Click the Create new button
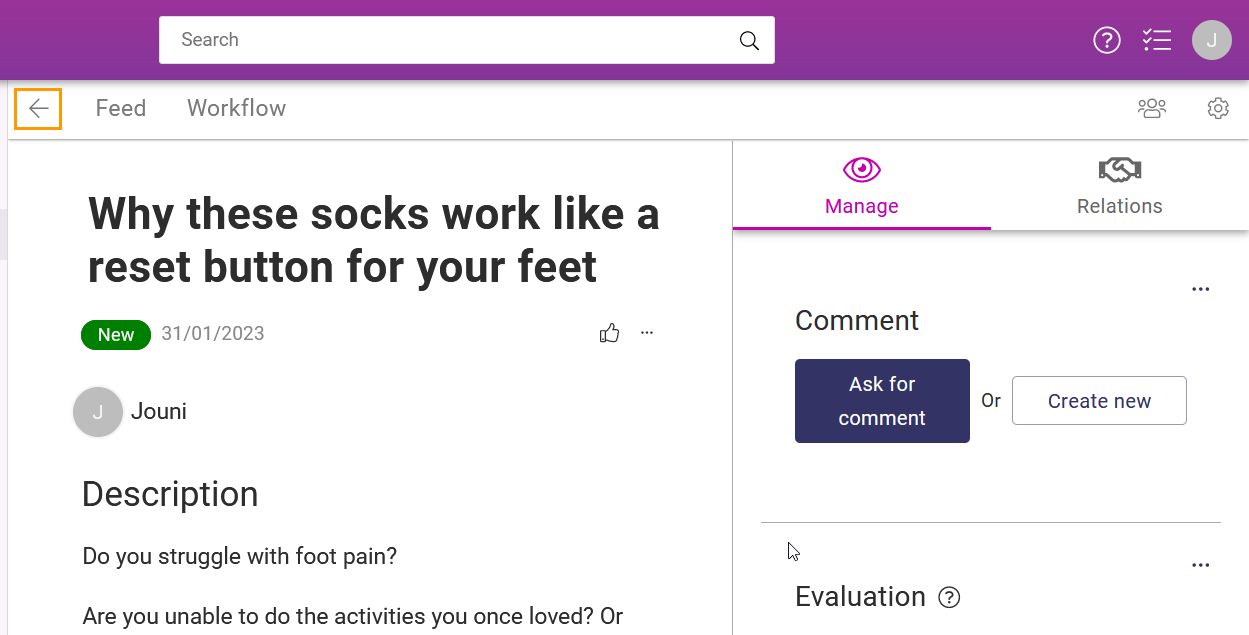This screenshot has width=1249, height=635. click(x=1099, y=401)
